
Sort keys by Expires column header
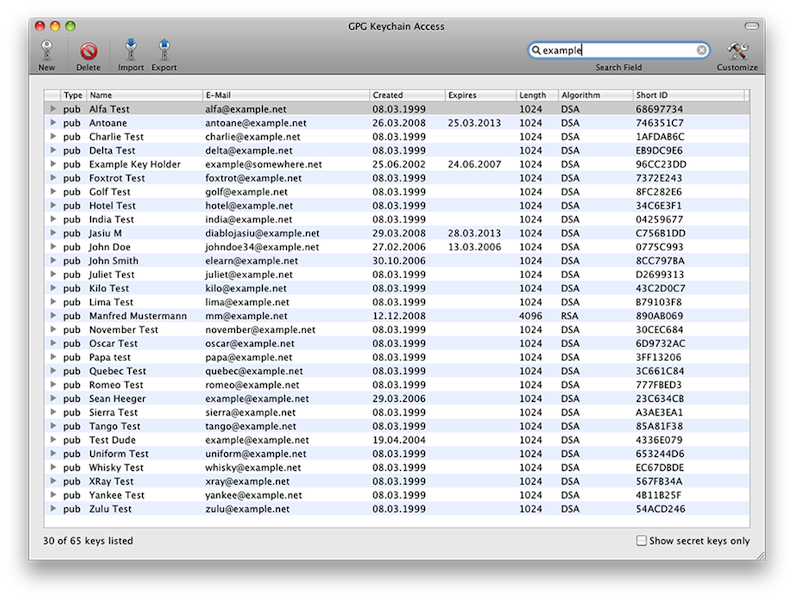pos(479,95)
